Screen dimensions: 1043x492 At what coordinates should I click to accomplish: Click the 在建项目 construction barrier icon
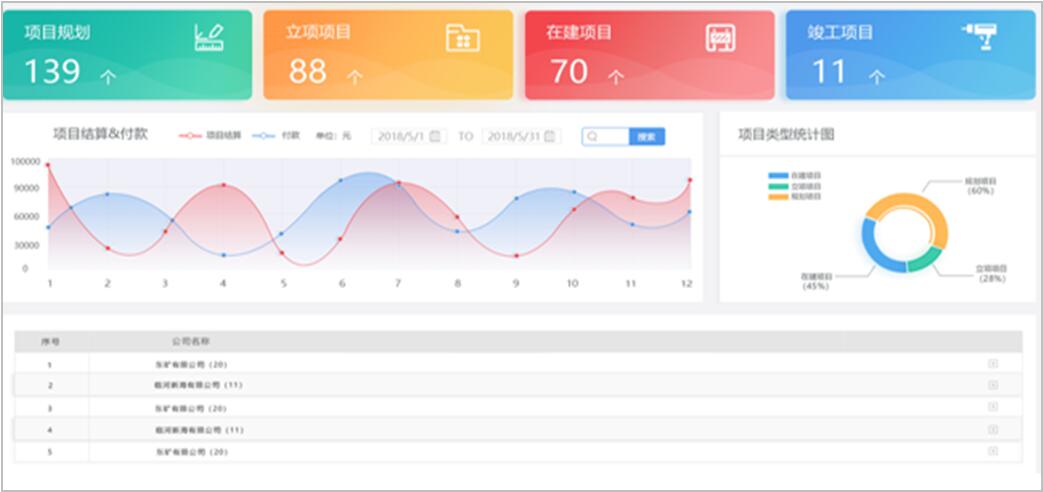tap(720, 37)
